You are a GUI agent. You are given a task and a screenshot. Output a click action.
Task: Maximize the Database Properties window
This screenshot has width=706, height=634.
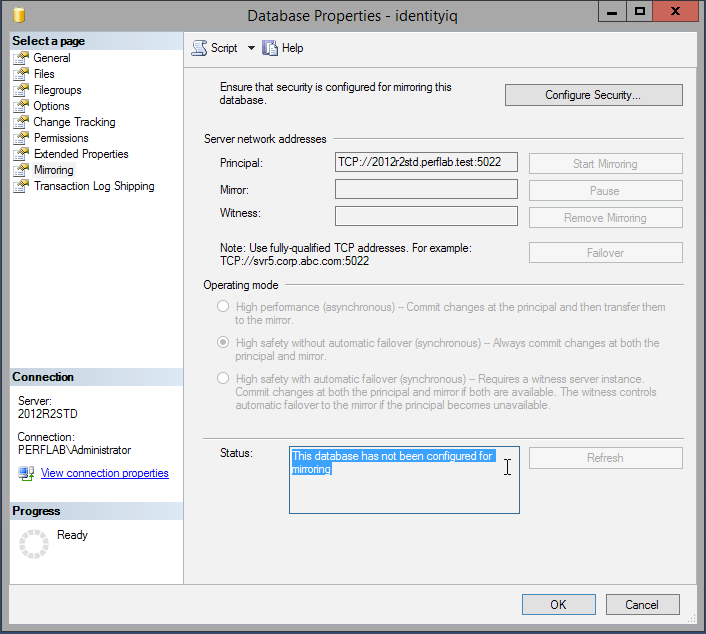pos(639,12)
